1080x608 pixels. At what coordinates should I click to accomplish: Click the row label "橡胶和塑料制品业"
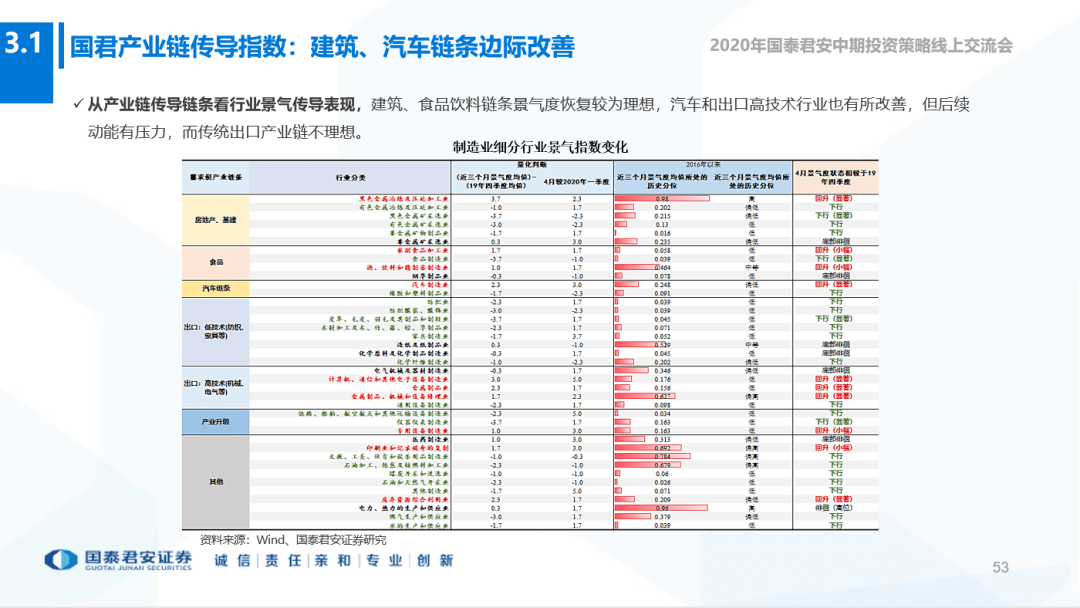click(419, 293)
